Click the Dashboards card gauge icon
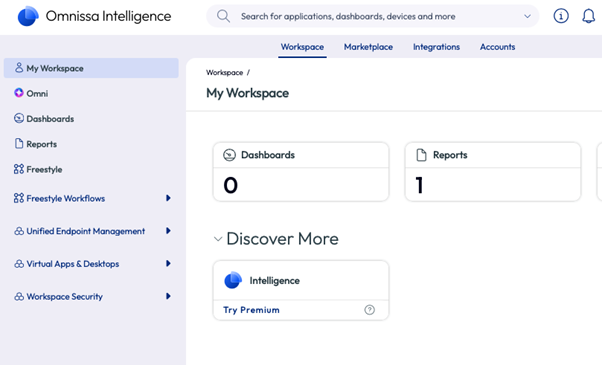This screenshot has width=602, height=365. click(229, 155)
